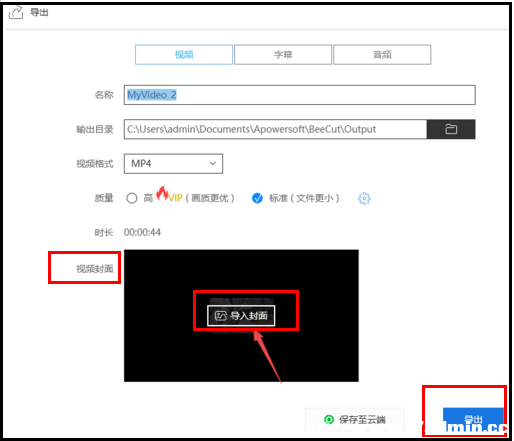Select standard quality smaller file option
Viewport: 514px width, 441px height.
[x=257, y=198]
